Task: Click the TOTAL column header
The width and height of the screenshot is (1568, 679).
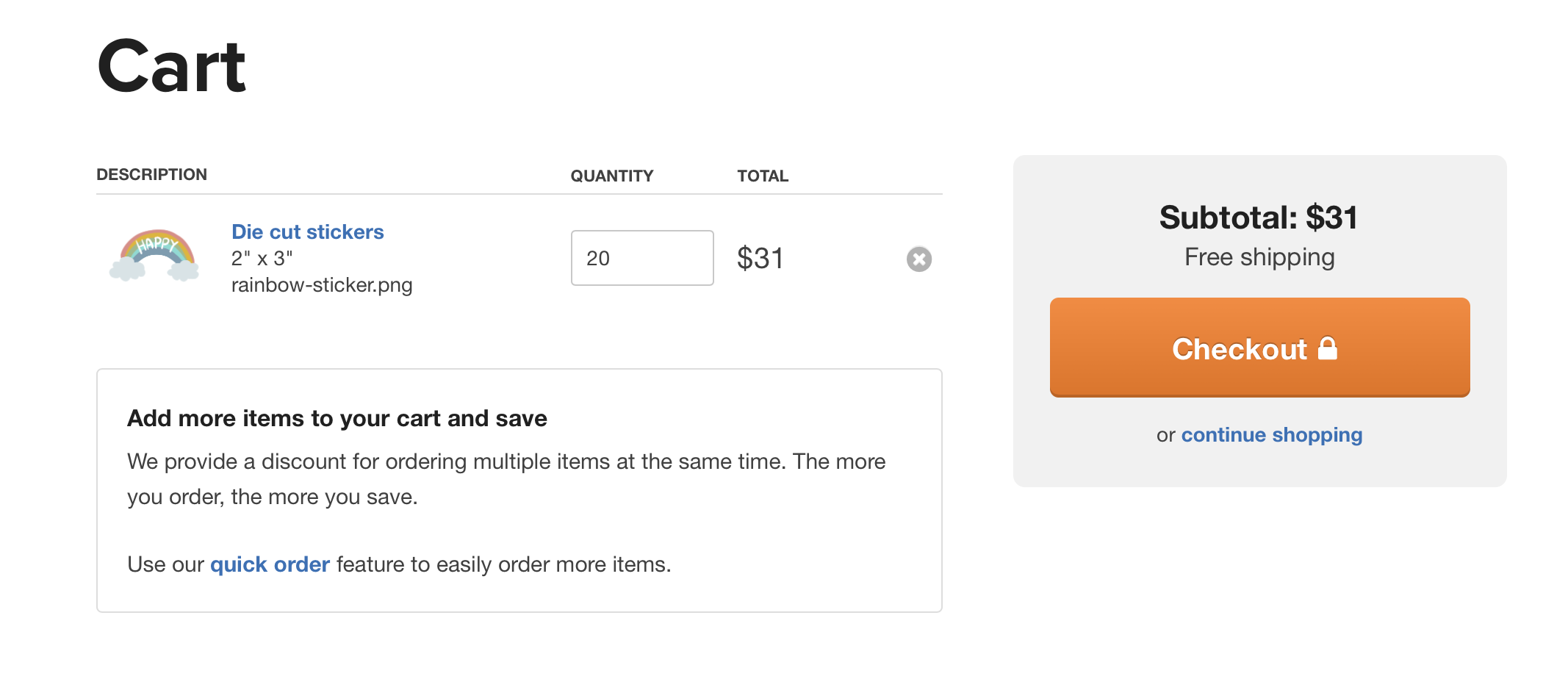Action: coord(762,176)
